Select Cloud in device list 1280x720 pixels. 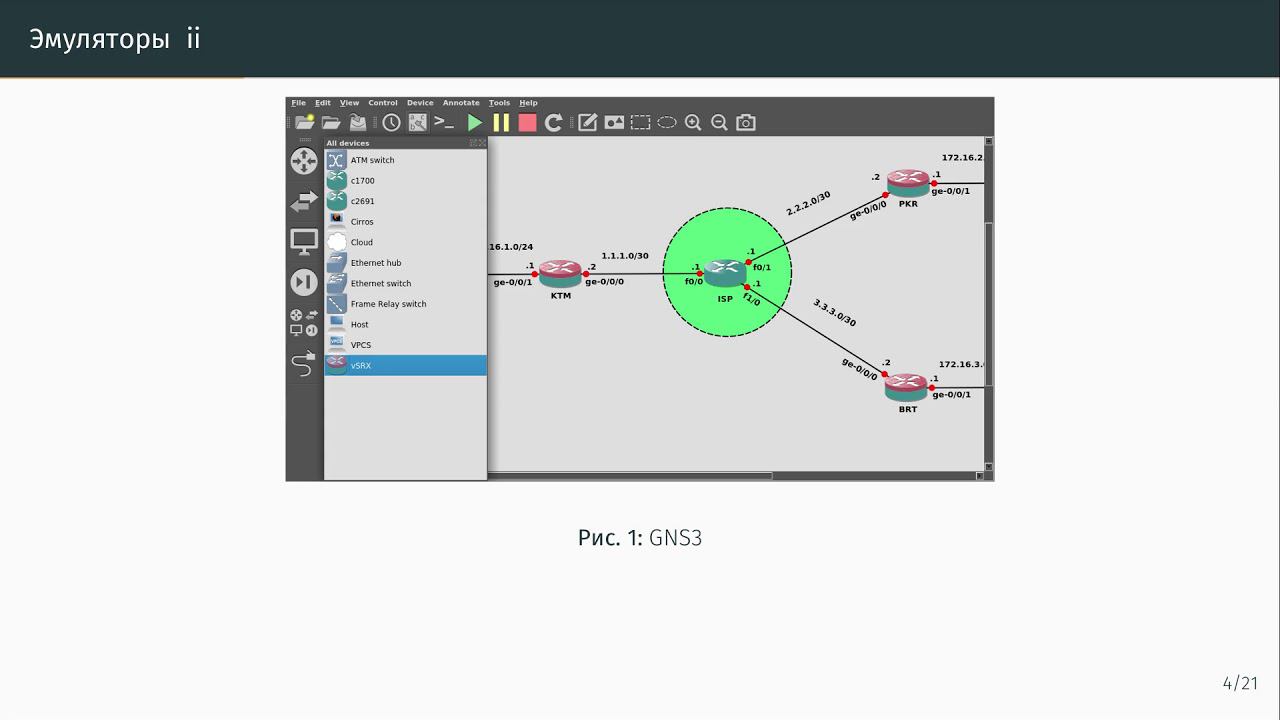point(405,242)
